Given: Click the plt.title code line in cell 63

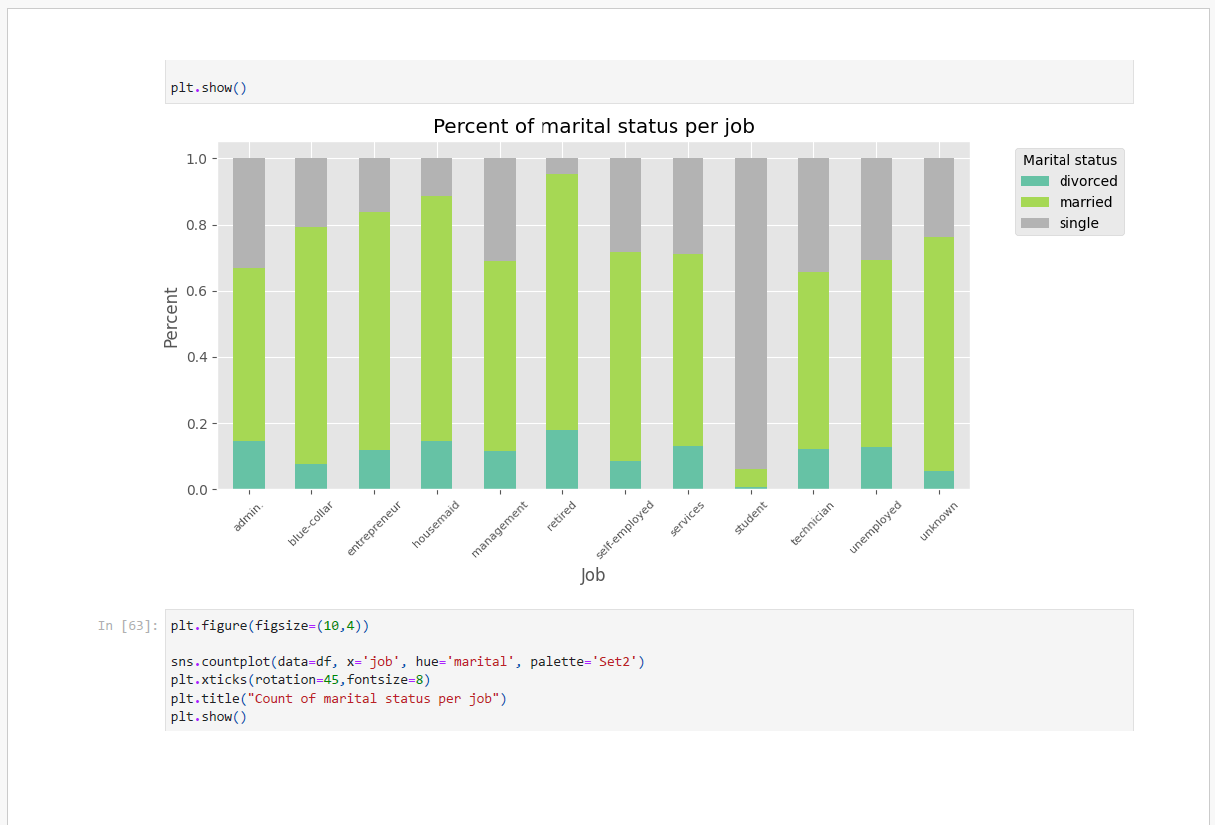Looking at the screenshot, I should pyautogui.click(x=338, y=698).
